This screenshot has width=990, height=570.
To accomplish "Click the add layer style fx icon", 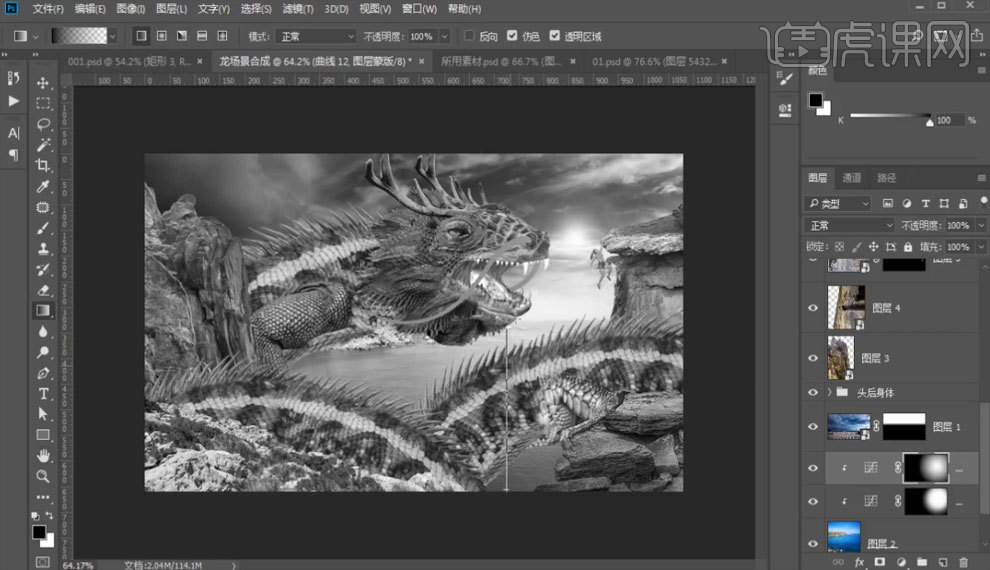I will pyautogui.click(x=859, y=562).
